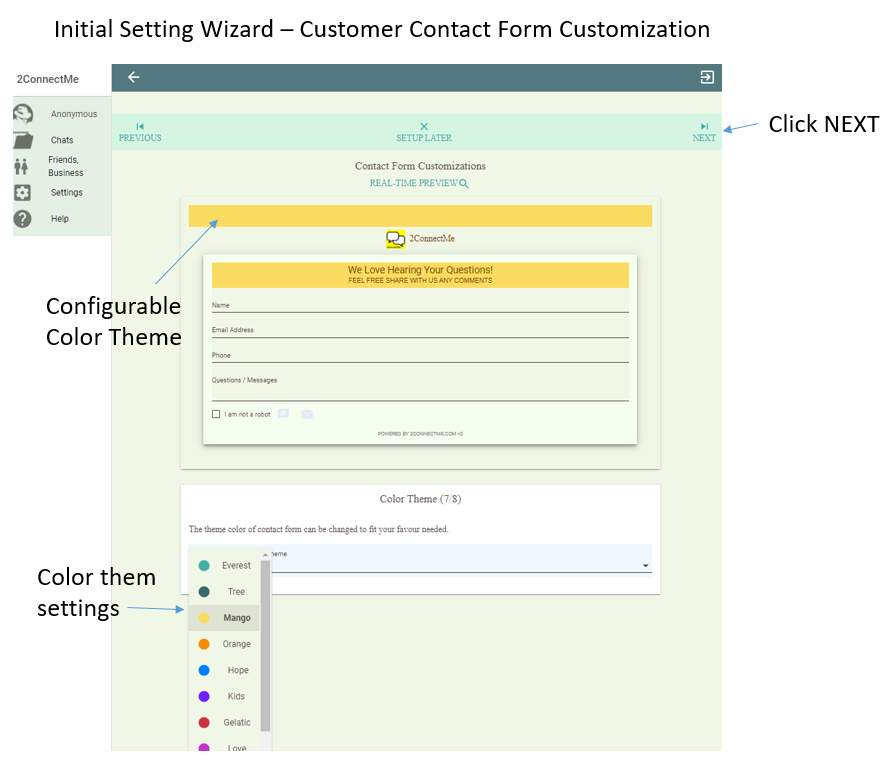Click the Anonymous profile icon in sidebar
Image resolution: width=895 pixels, height=764 pixels.
[22, 113]
